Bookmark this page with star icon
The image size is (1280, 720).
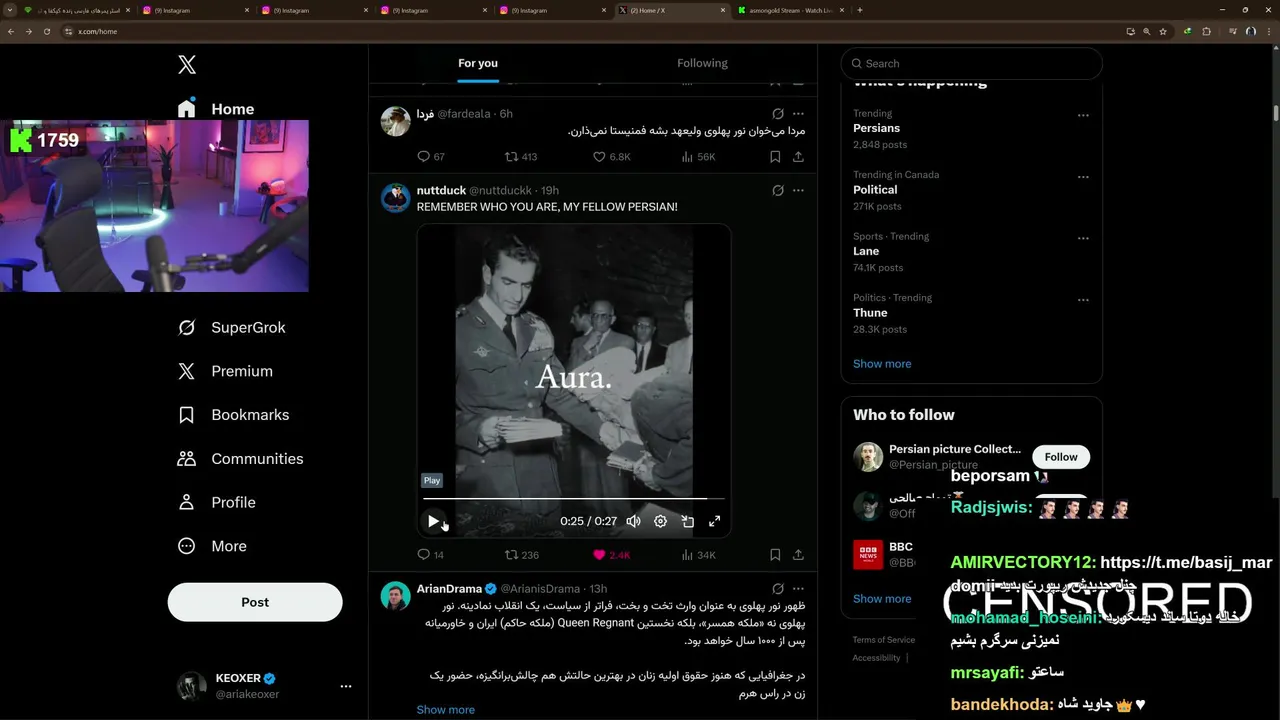1163,31
